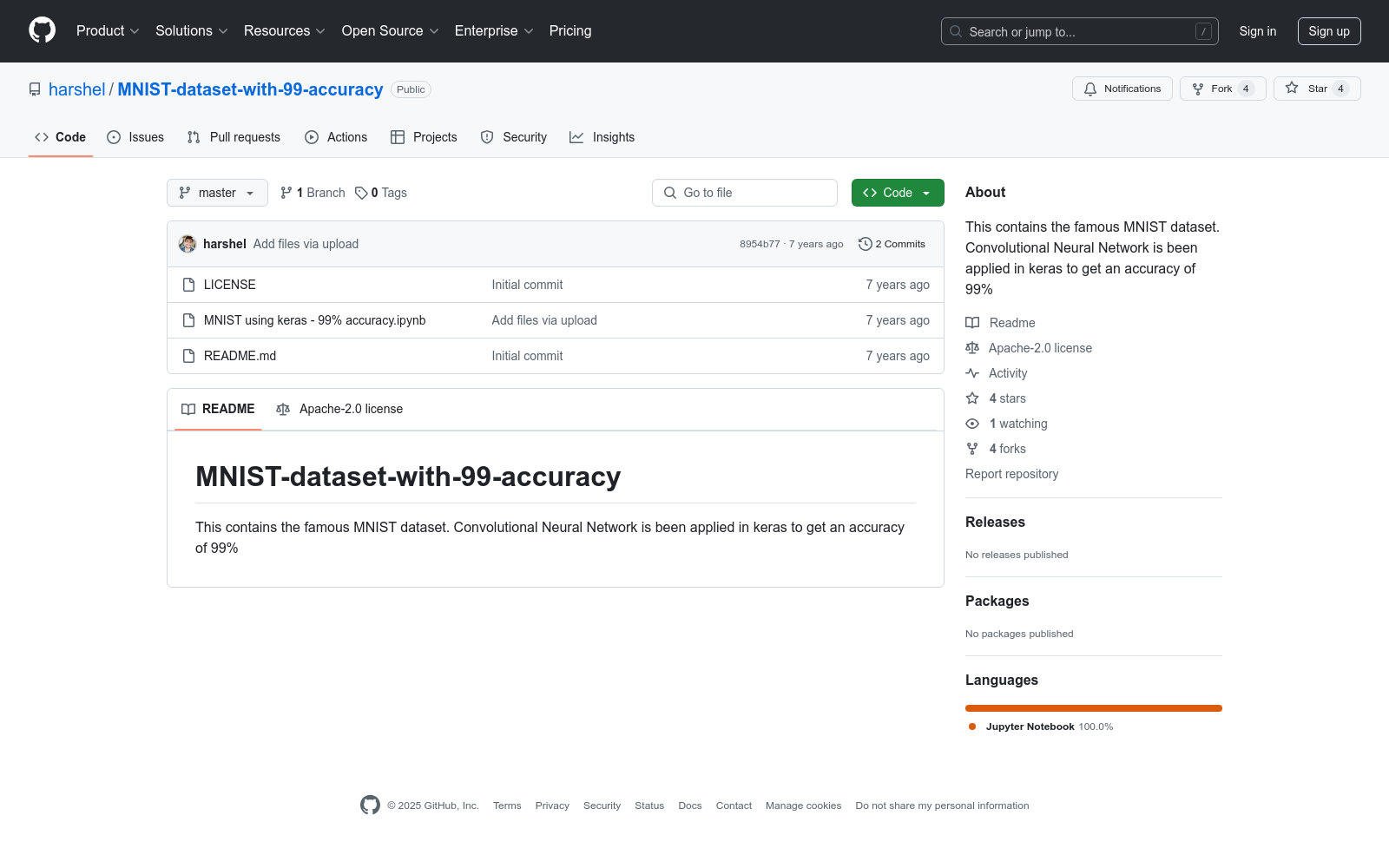Open the harshel owner profile link
This screenshot has width=1389, height=868.
[x=77, y=89]
